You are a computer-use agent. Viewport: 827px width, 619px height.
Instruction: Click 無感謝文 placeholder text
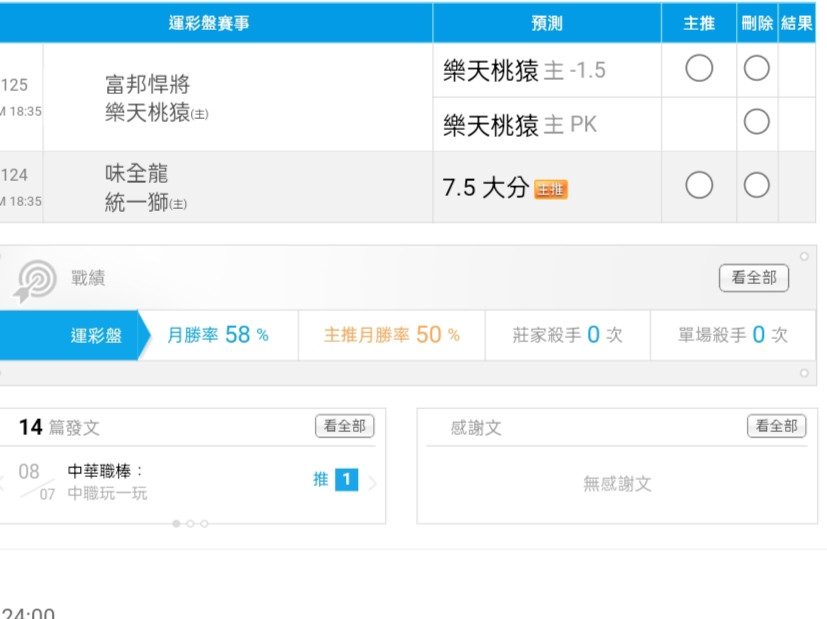tap(617, 483)
